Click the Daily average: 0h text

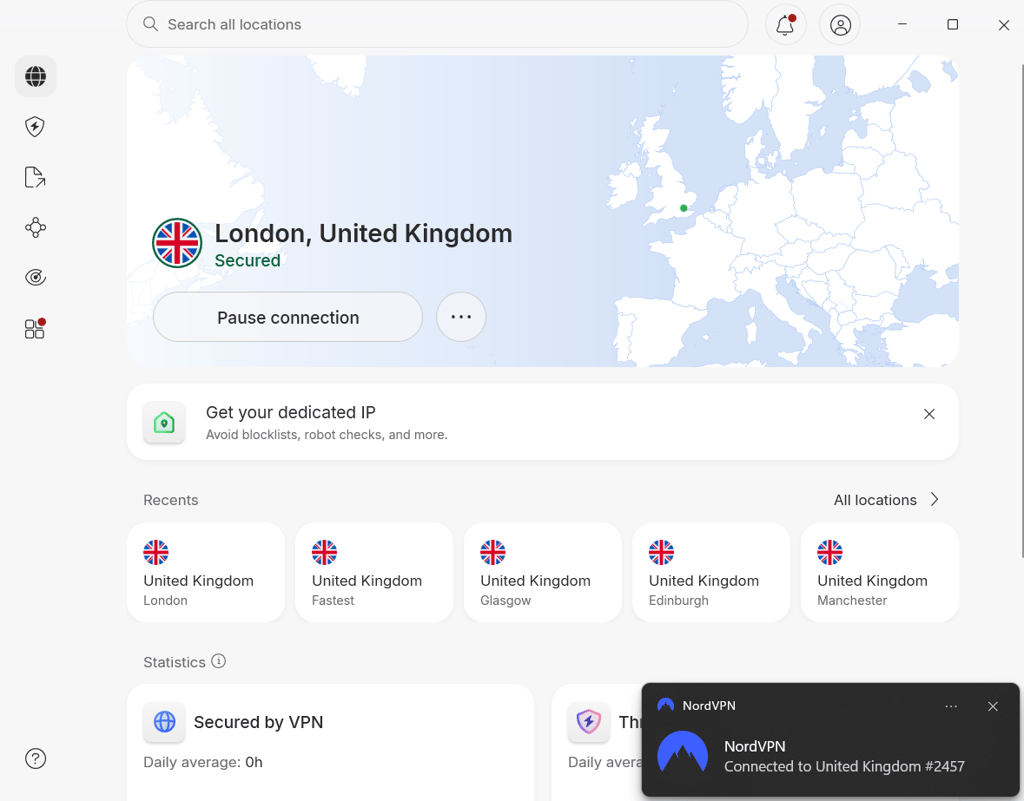(203, 762)
